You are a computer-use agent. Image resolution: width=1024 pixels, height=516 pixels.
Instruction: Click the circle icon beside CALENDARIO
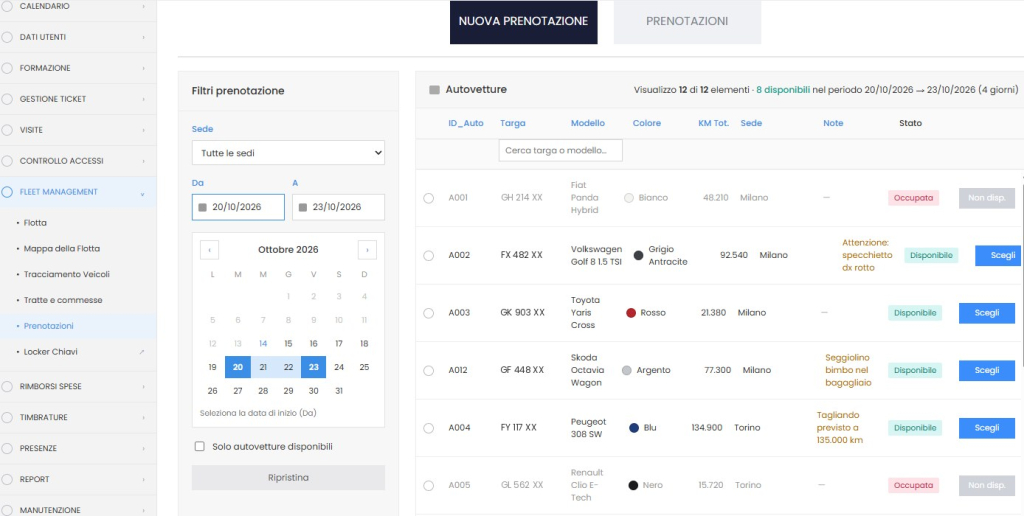[7, 7]
